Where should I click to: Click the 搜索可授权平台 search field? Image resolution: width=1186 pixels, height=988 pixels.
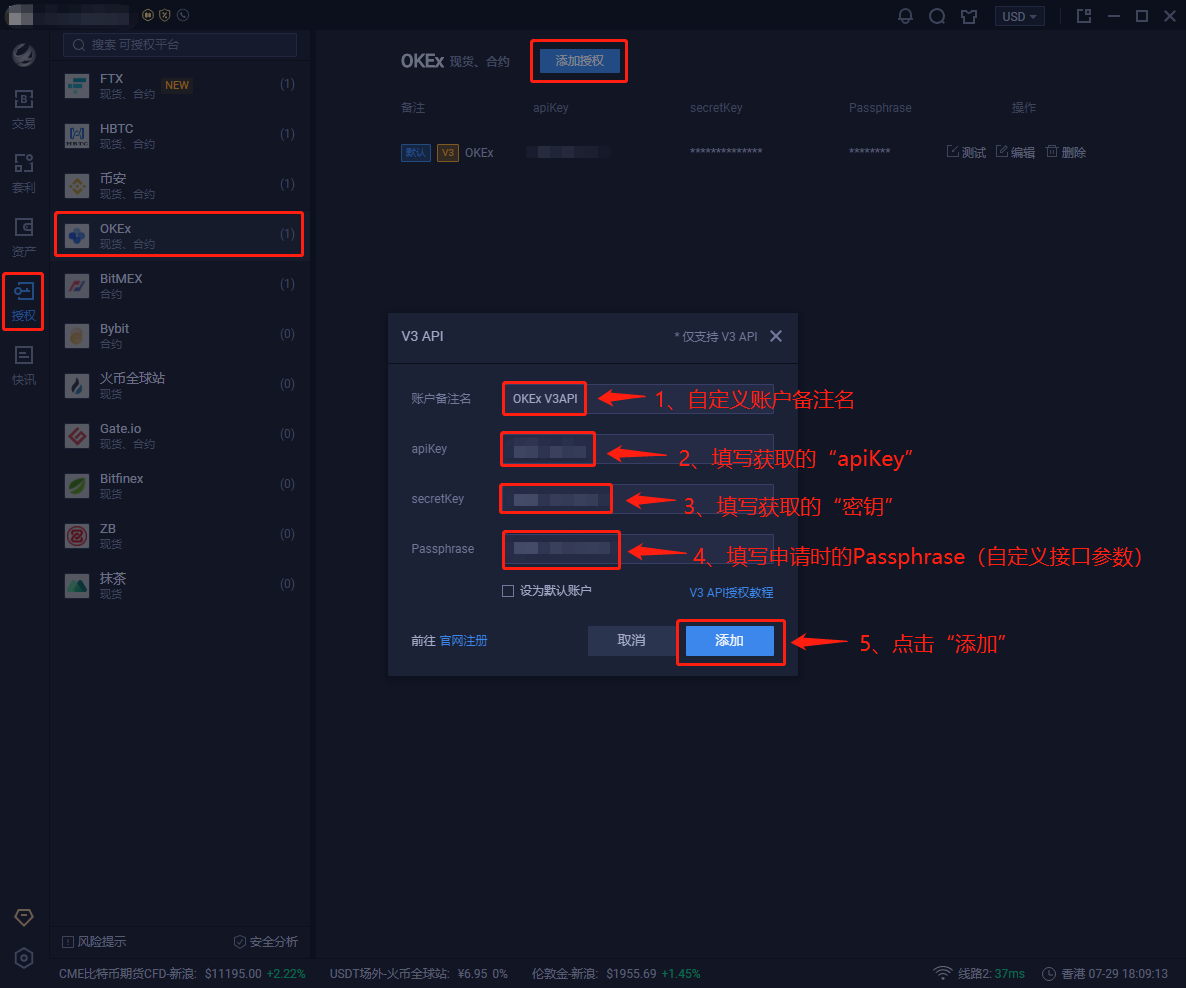tap(180, 45)
